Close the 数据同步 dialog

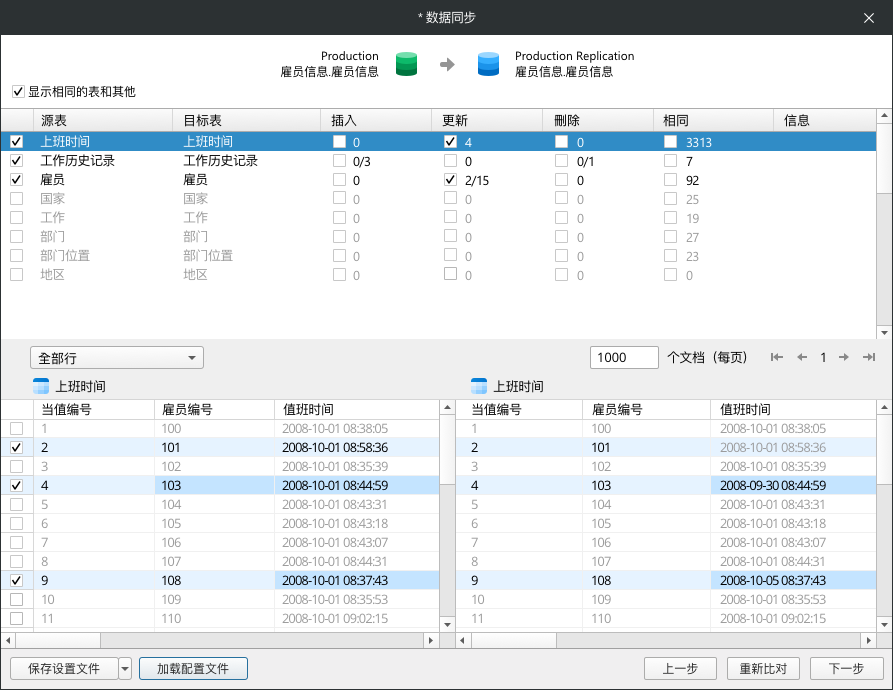869,18
